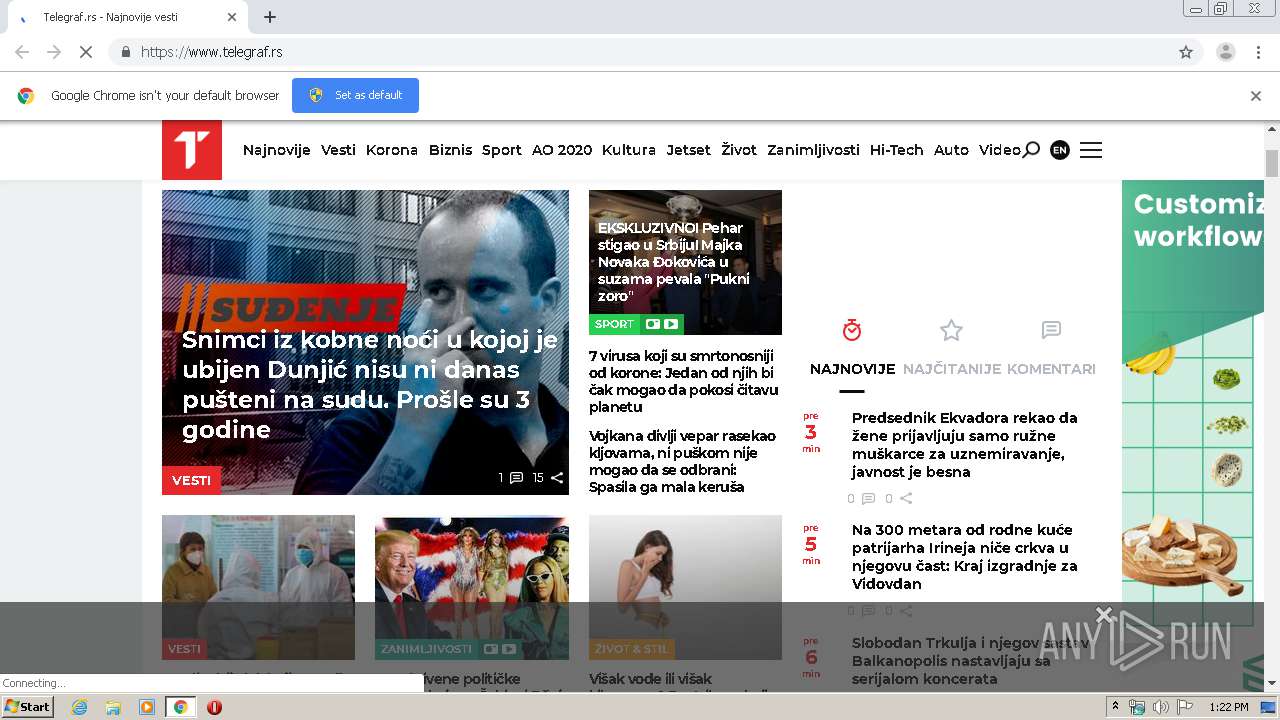Switch to NAJNOVIJE tab
The width and height of the screenshot is (1280, 720).
852,369
